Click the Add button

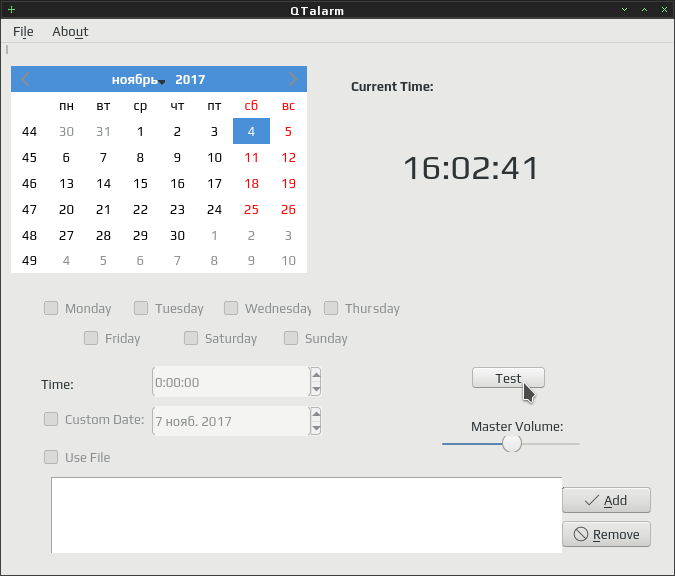(606, 500)
